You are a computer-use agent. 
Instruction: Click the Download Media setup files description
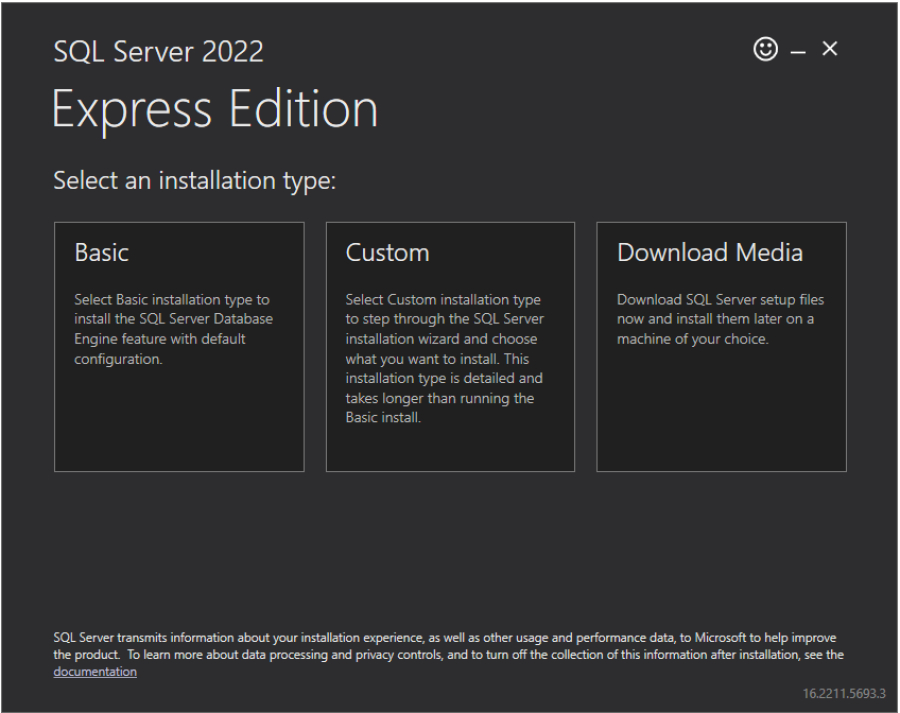pos(720,319)
